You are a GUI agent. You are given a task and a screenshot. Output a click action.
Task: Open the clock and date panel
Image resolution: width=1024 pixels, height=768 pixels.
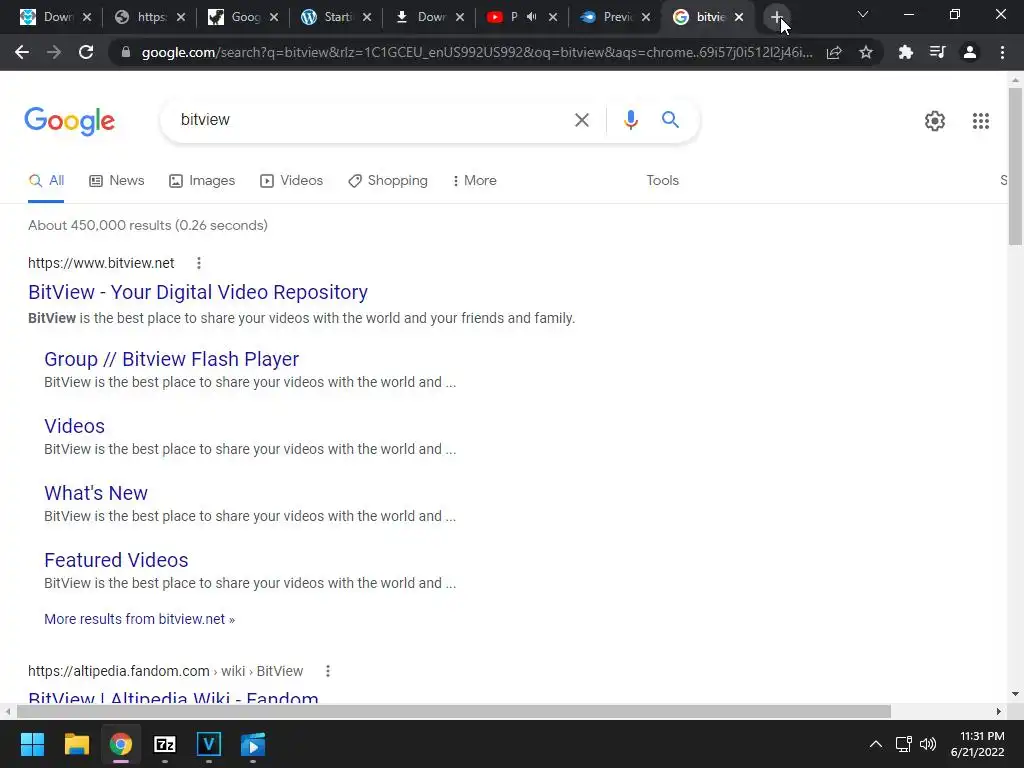(978, 744)
